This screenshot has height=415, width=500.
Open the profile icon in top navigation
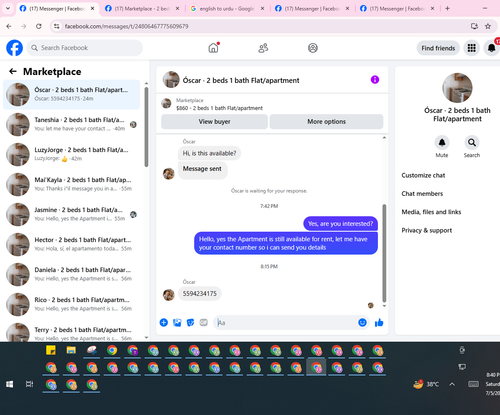pos(313,48)
